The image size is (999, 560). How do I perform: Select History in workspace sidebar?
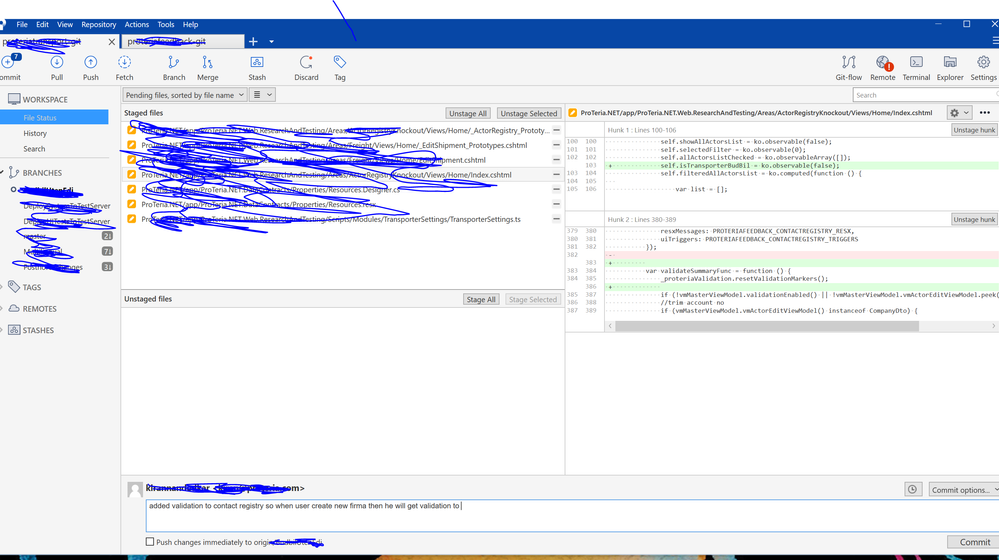[35, 134]
